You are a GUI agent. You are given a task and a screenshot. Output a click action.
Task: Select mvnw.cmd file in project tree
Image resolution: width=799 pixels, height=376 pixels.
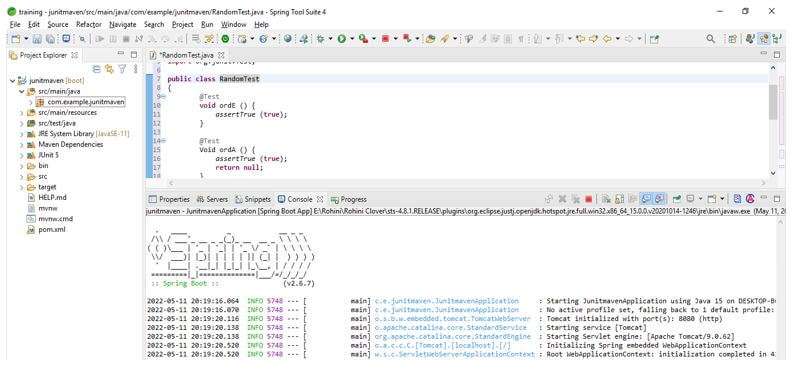pyautogui.click(x=56, y=219)
